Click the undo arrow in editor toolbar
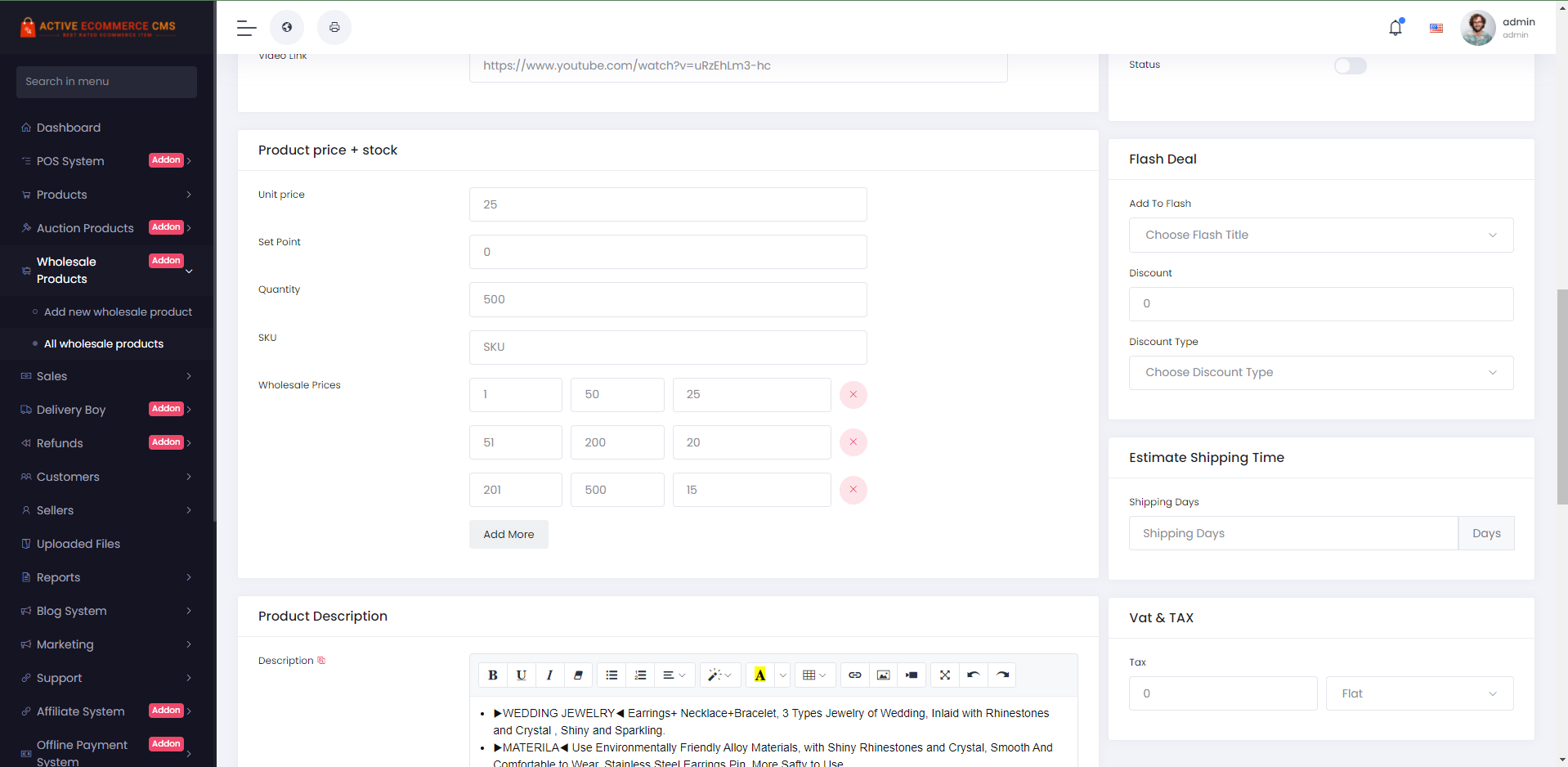Image resolution: width=1568 pixels, height=767 pixels. point(973,675)
